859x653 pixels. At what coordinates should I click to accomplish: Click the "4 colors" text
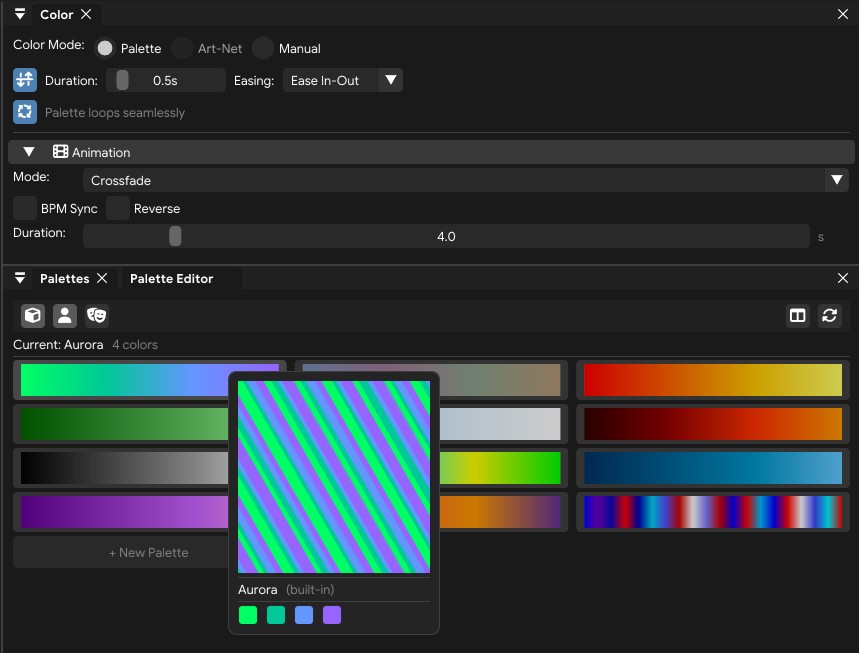135,345
